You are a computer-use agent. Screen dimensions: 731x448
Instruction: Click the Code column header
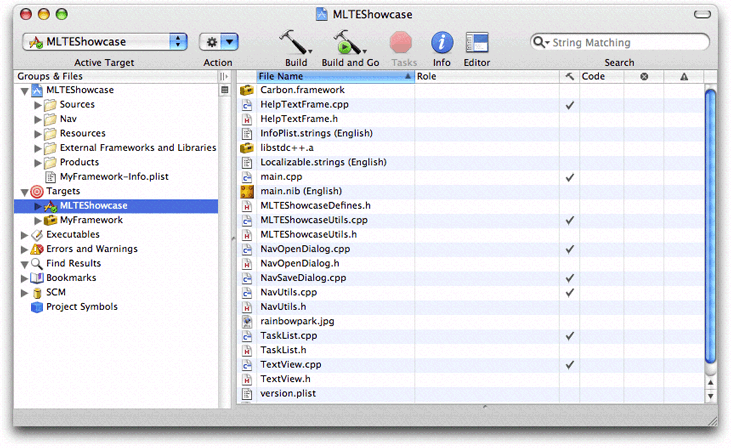[601, 76]
